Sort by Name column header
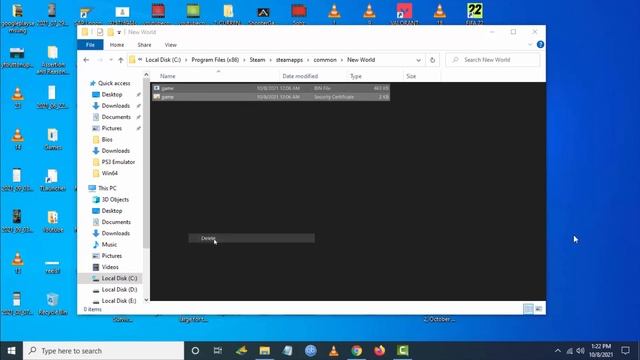 (x=167, y=76)
